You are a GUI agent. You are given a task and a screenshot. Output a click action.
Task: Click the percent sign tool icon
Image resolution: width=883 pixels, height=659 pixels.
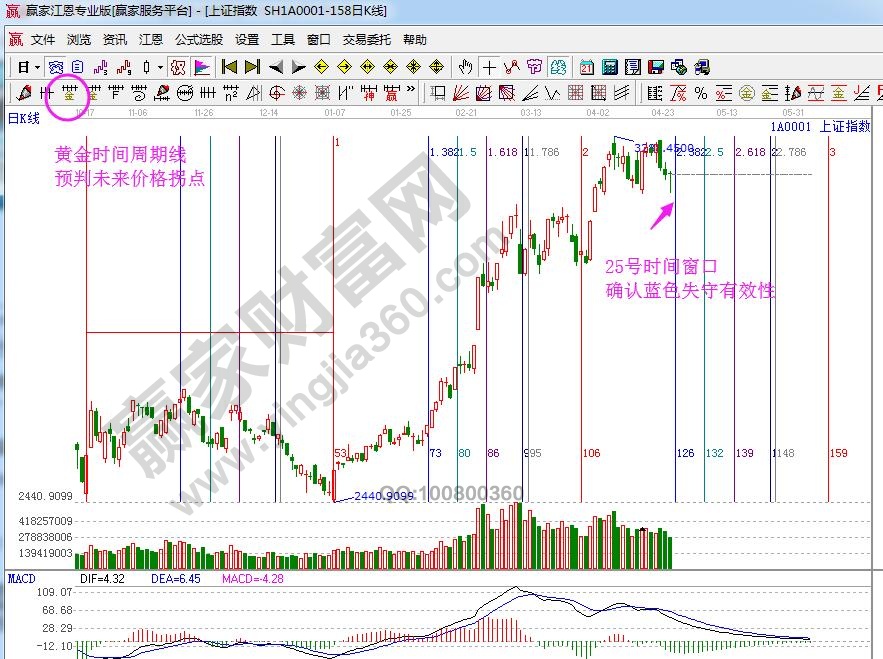[700, 93]
